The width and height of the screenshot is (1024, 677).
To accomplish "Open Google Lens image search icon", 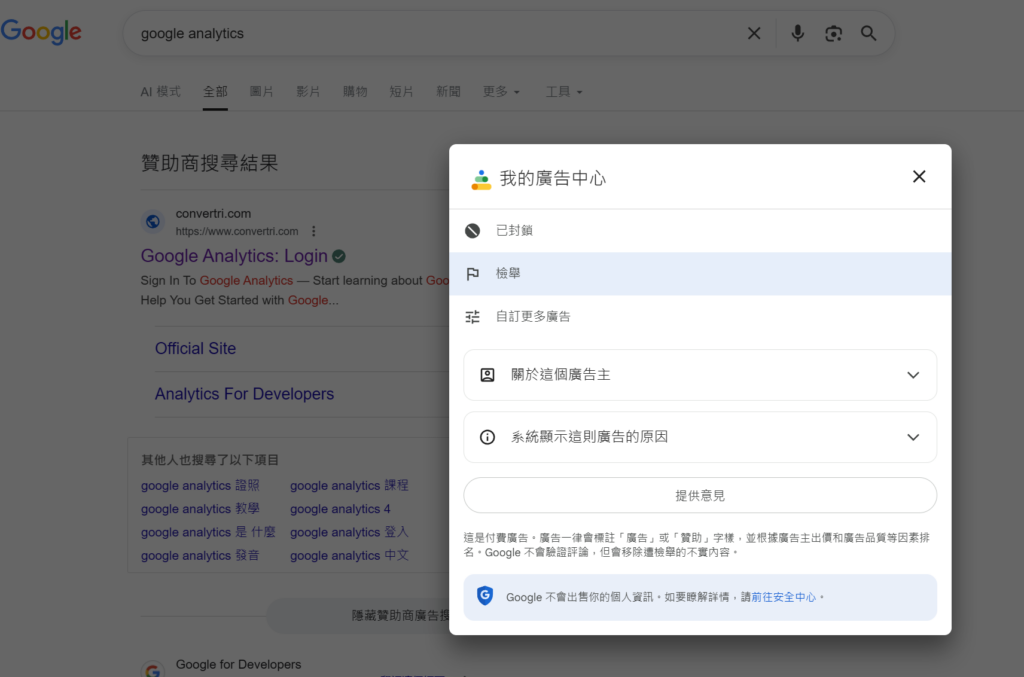I will 833,33.
